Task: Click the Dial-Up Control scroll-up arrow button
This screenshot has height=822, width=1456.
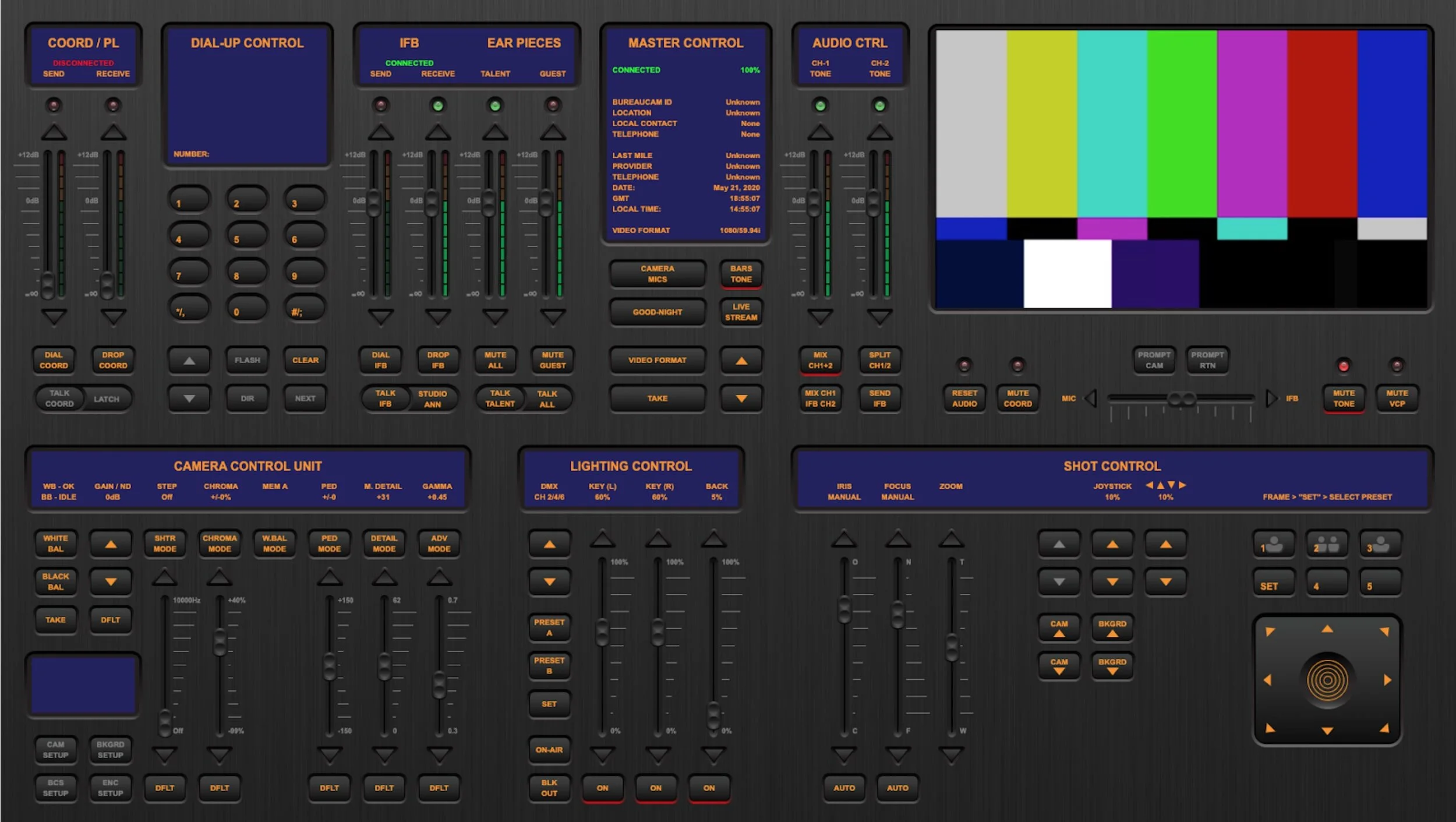Action: (x=189, y=361)
